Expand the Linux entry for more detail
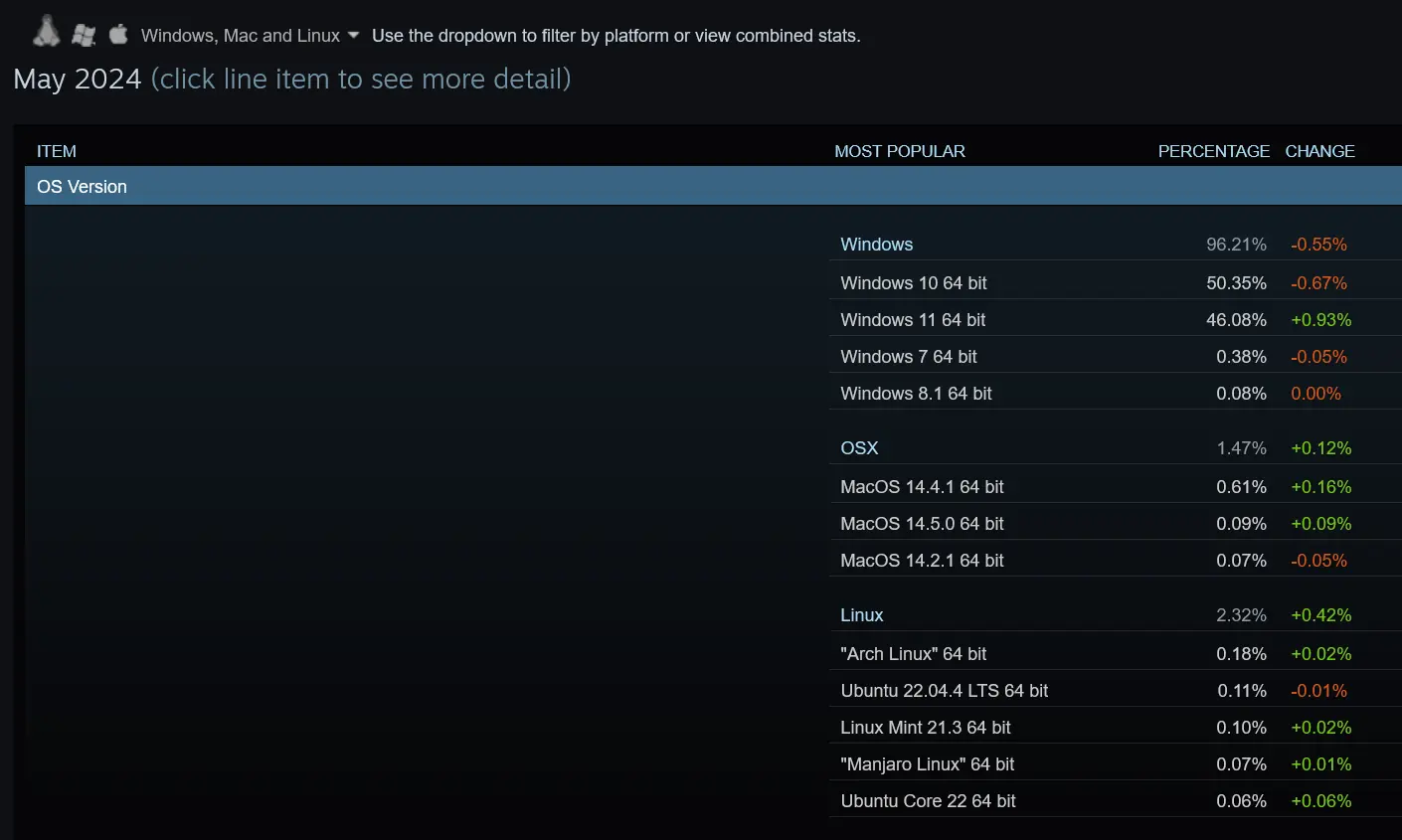This screenshot has width=1402, height=840. point(861,614)
